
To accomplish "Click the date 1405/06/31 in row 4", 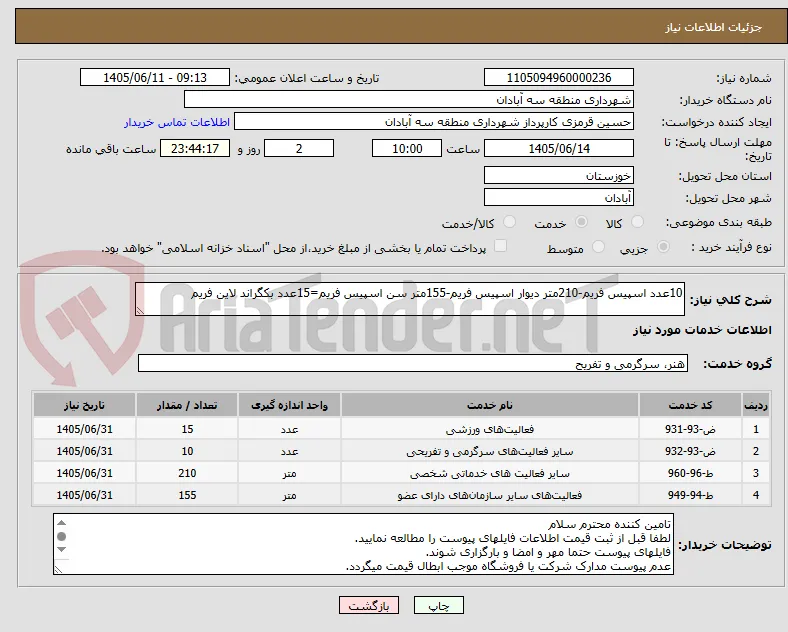I will click(84, 495).
